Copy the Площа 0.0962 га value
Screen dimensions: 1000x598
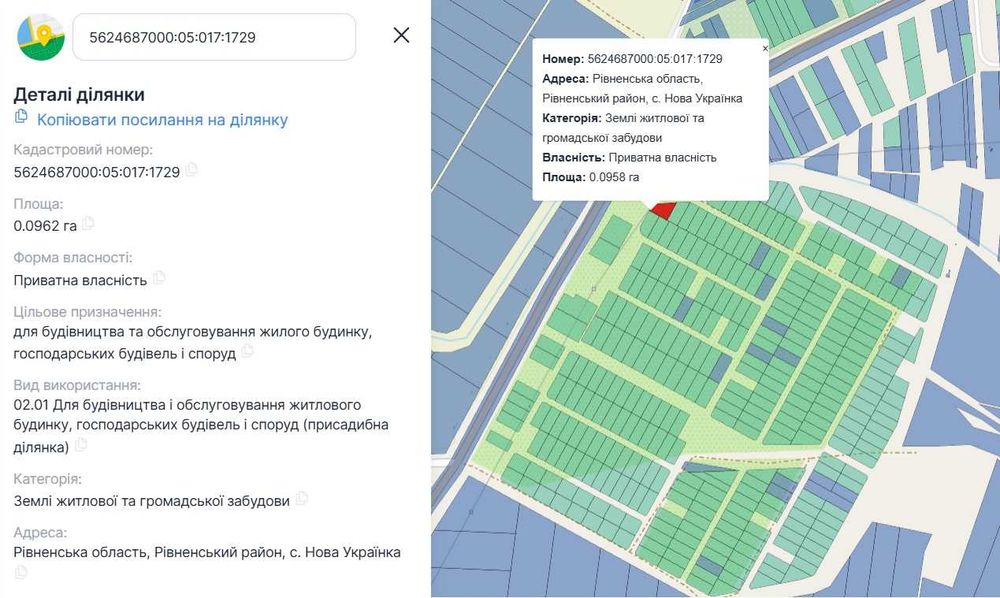tap(89, 223)
